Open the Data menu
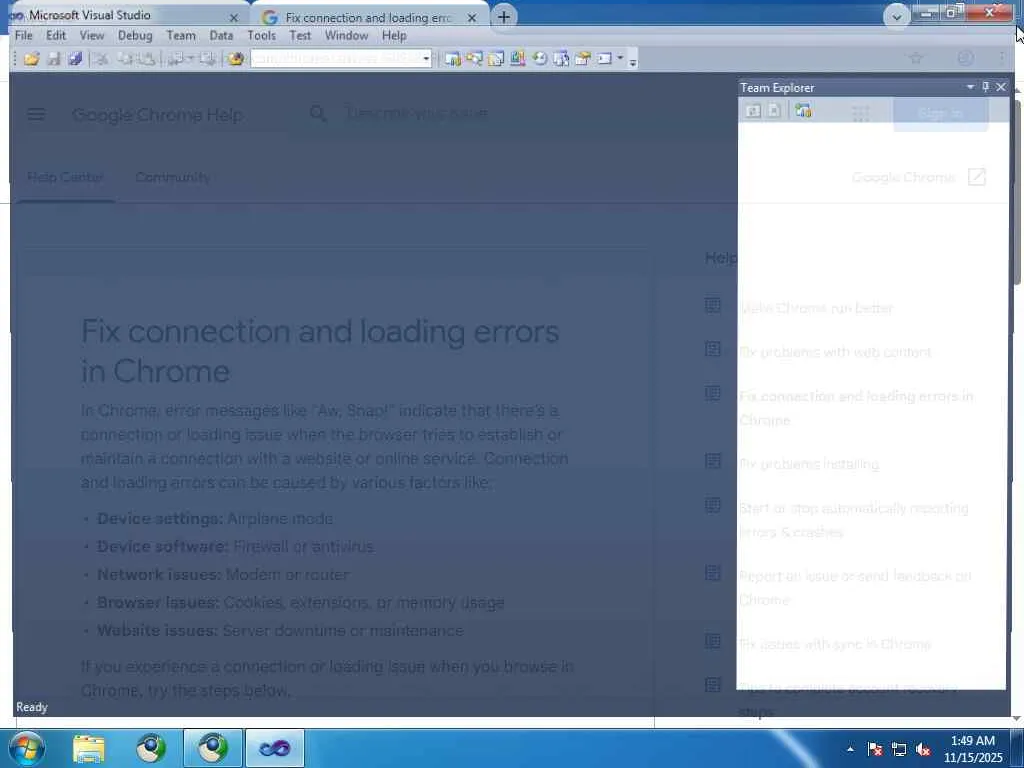The width and height of the screenshot is (1024, 768). pos(221,35)
